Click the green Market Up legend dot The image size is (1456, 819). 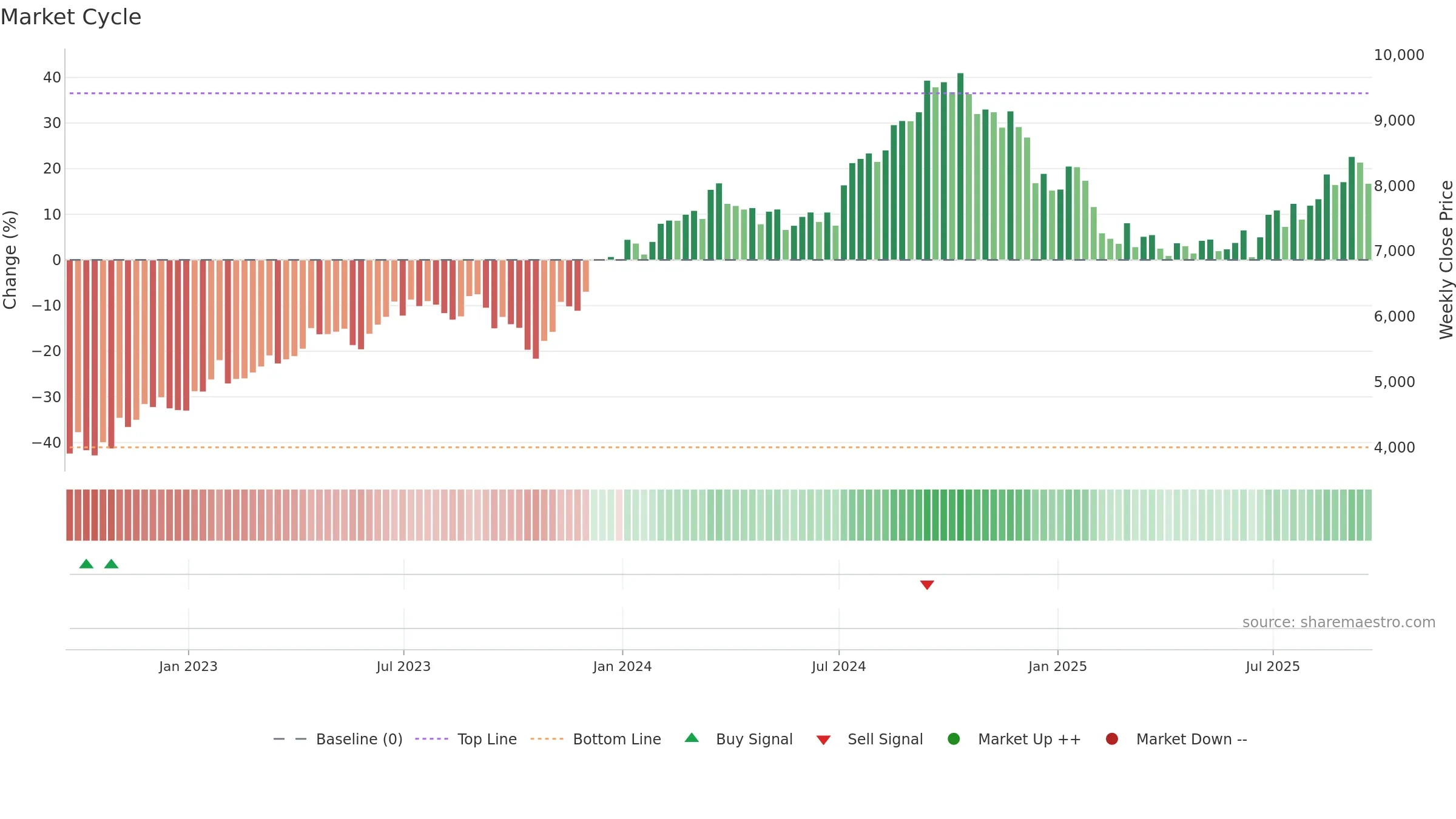pos(954,739)
